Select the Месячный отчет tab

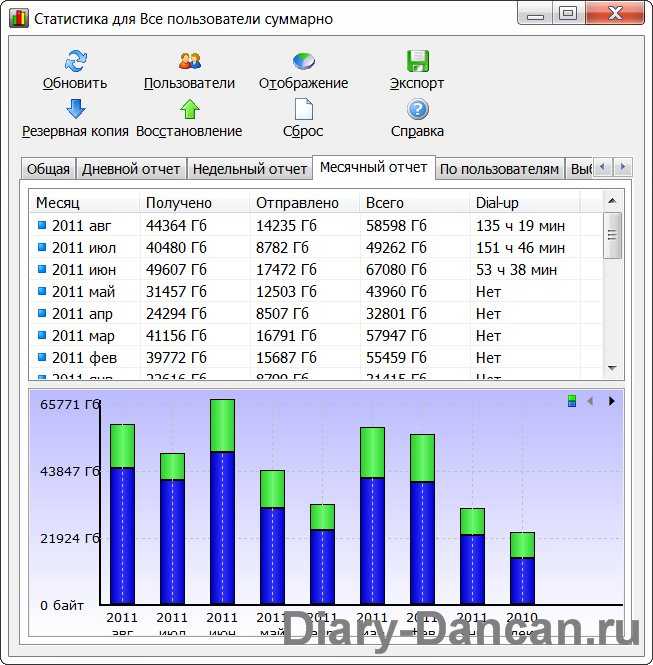click(374, 167)
